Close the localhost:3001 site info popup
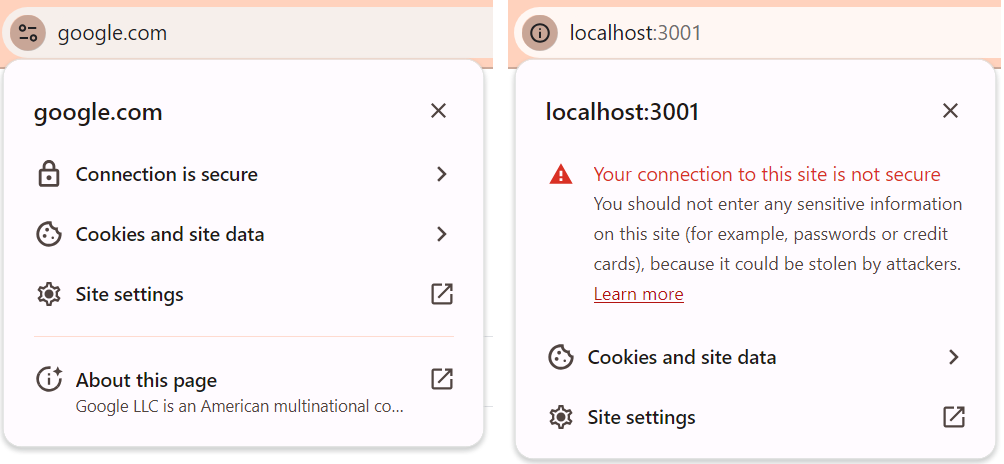1004x464 pixels. tap(950, 111)
